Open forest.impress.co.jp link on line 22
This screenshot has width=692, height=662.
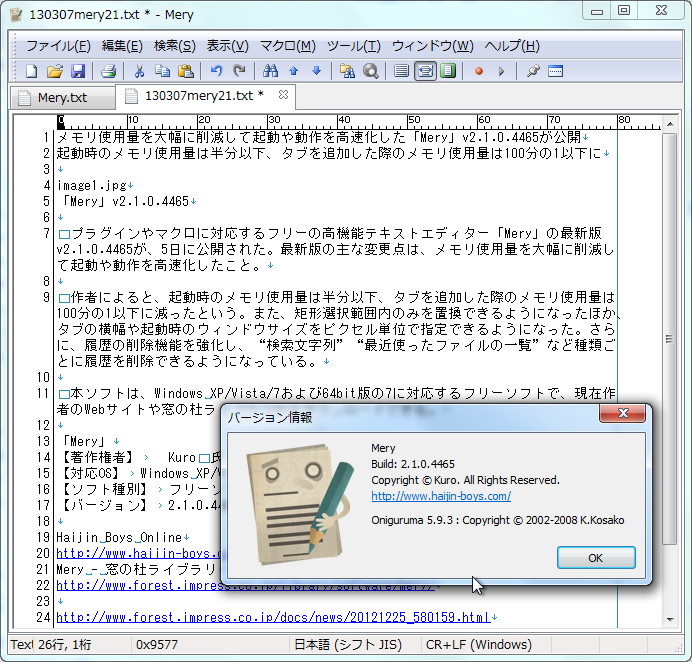[x=245, y=585]
